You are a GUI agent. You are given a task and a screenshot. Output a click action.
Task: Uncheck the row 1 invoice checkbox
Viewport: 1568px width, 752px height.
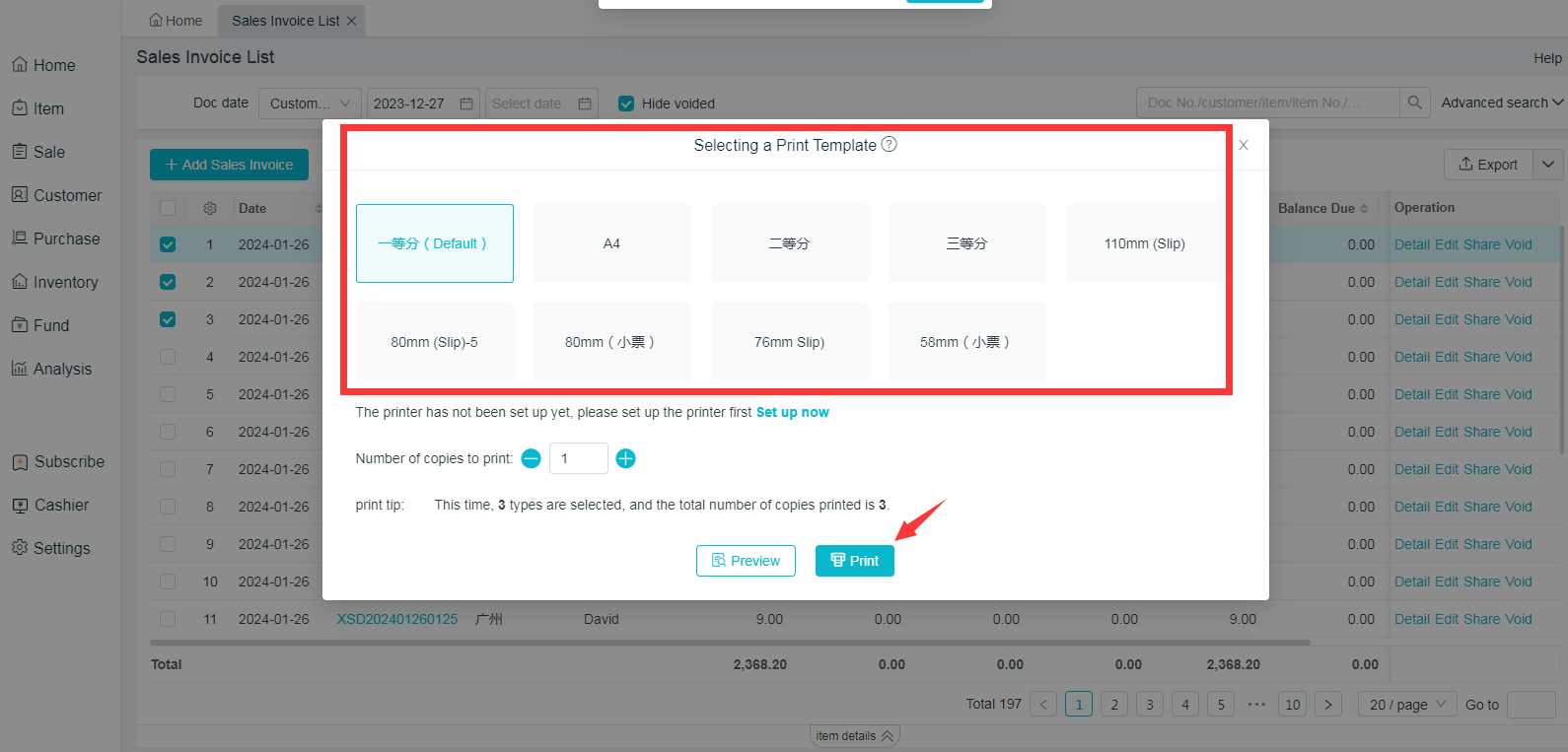[168, 244]
